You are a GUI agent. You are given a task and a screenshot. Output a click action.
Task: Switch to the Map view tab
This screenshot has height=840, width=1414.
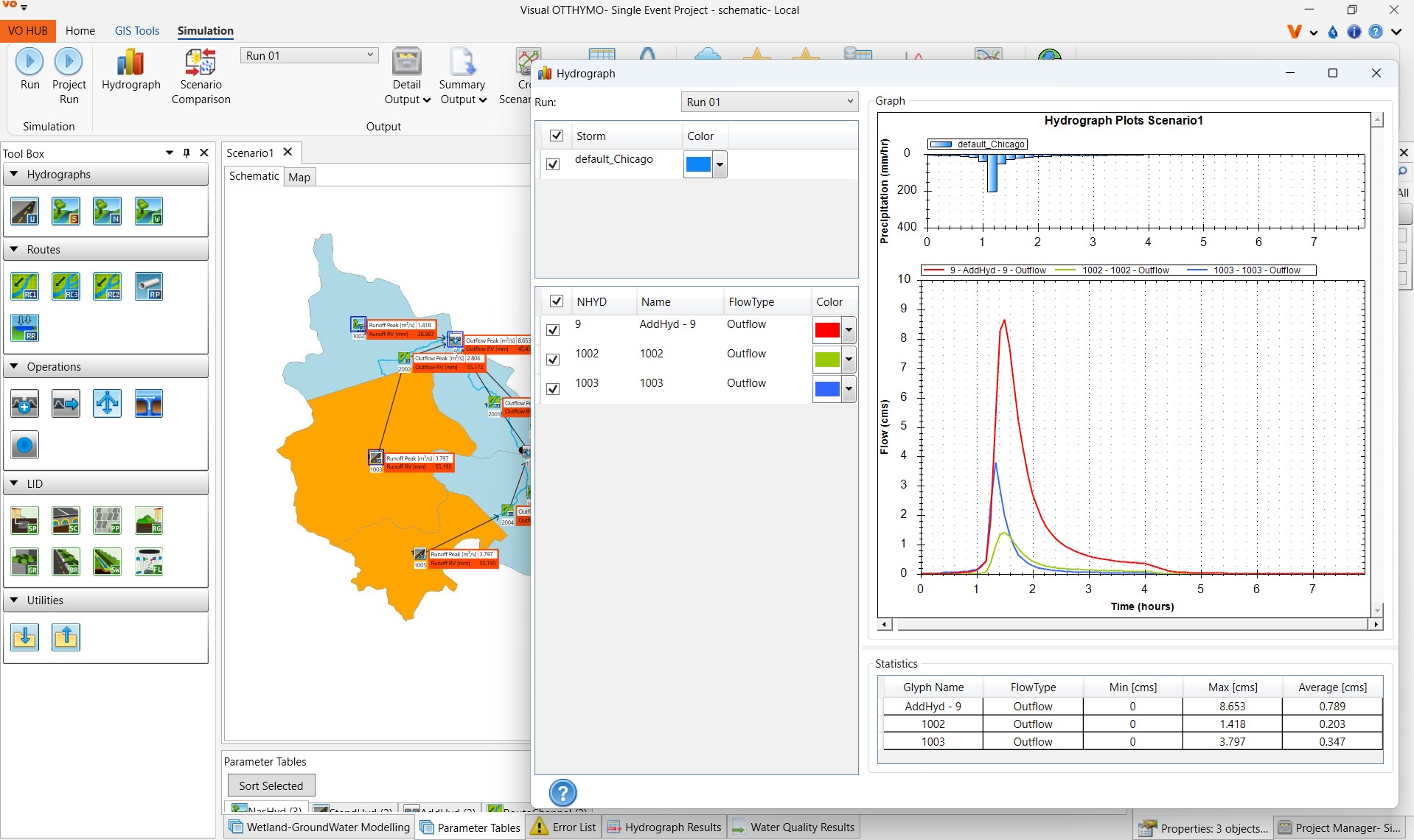299,177
